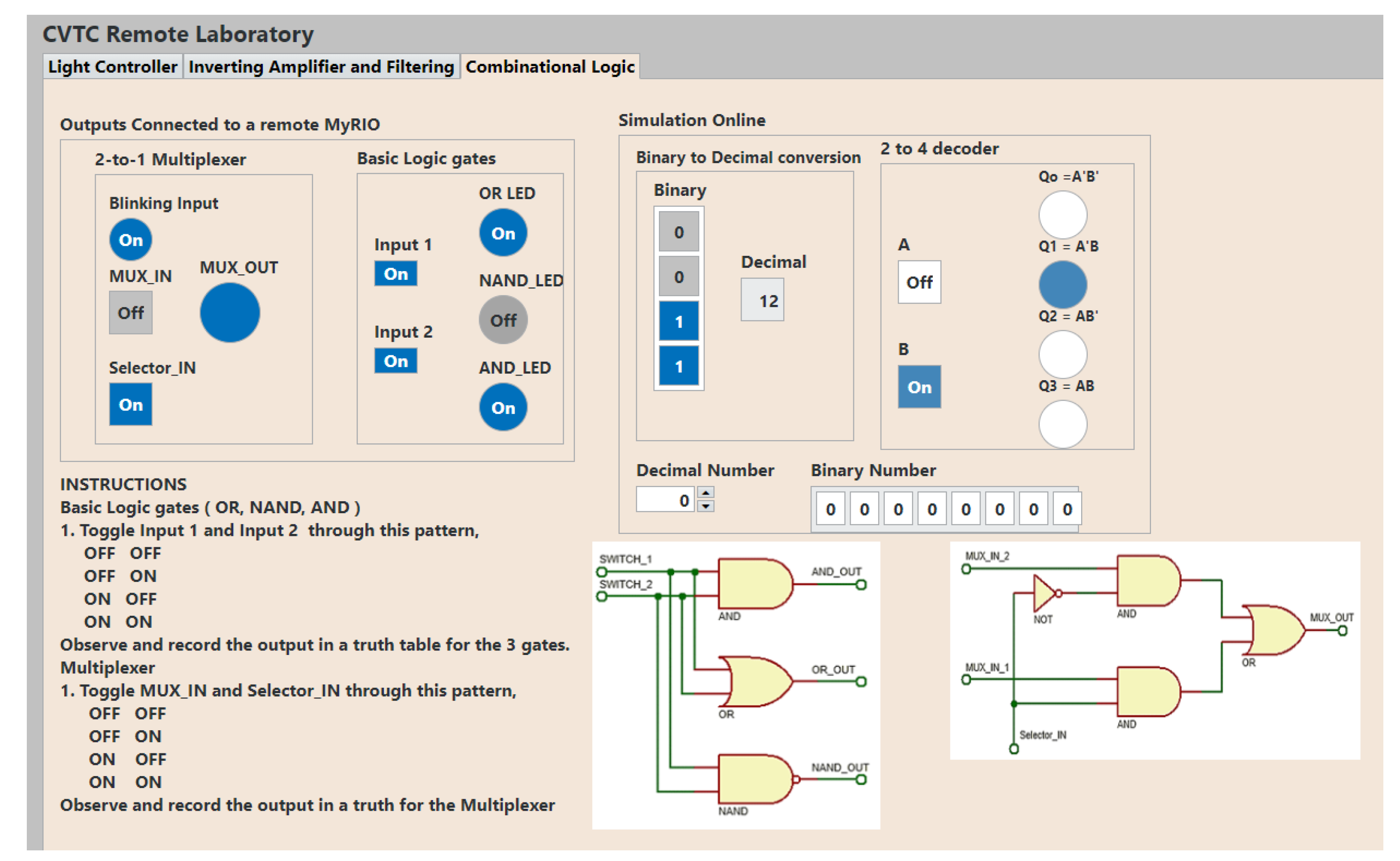The width and height of the screenshot is (1400, 861).
Task: Toggle the top Binary bit showing 0
Action: tap(678, 232)
